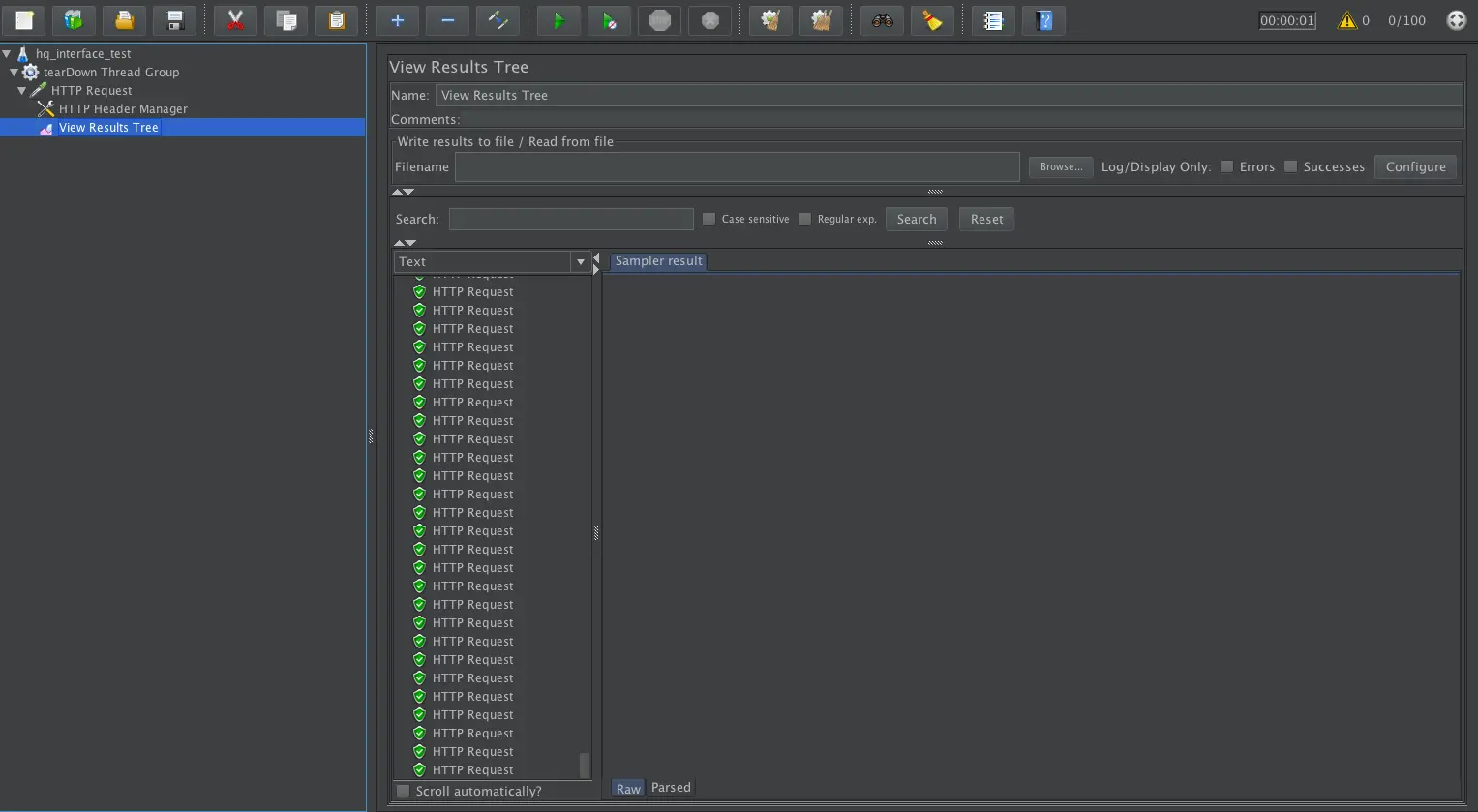Viewport: 1478px width, 812px height.
Task: Click the New test plan icon
Action: pos(24,20)
